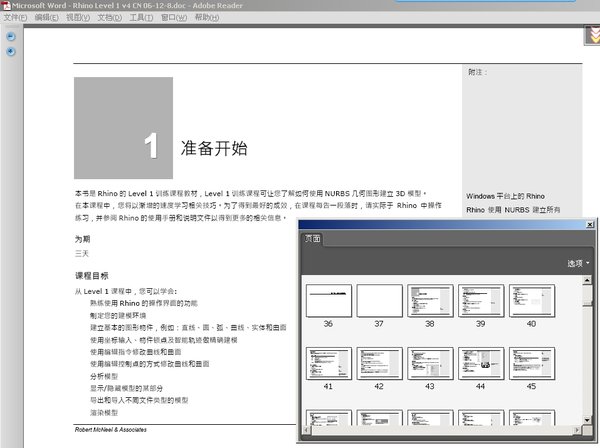The height and width of the screenshot is (448, 600).
Task: Click the 三天 duration text
Action: pos(82,254)
